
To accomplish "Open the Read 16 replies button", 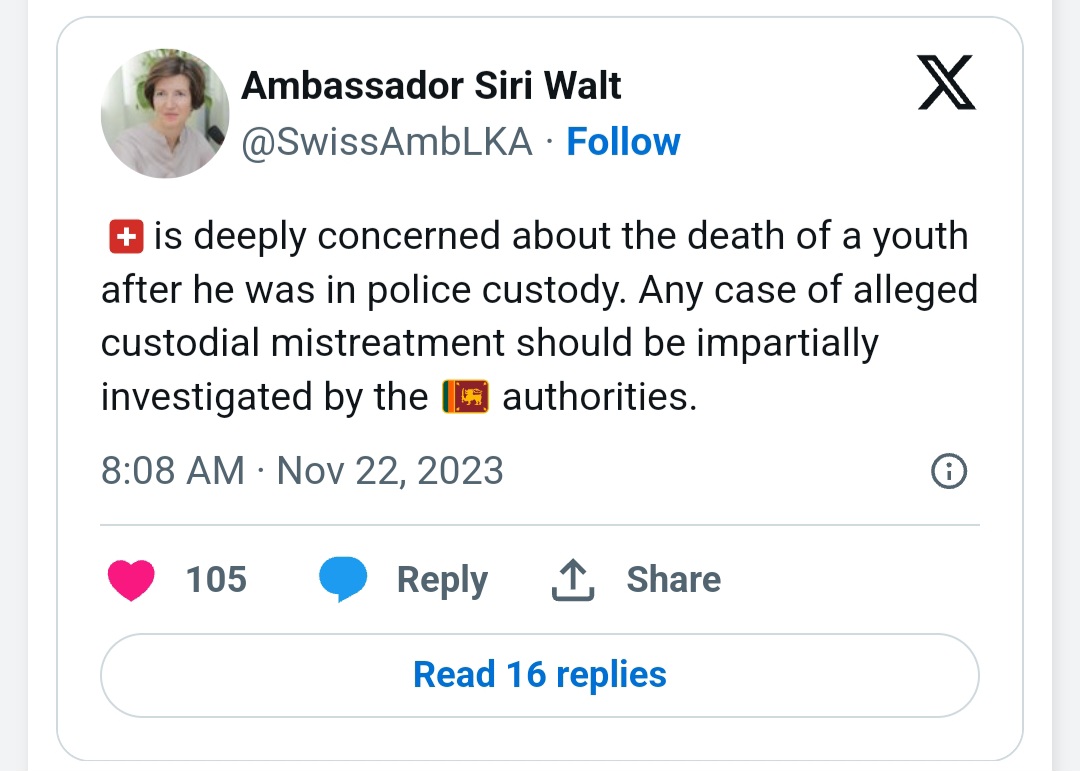I will (540, 675).
